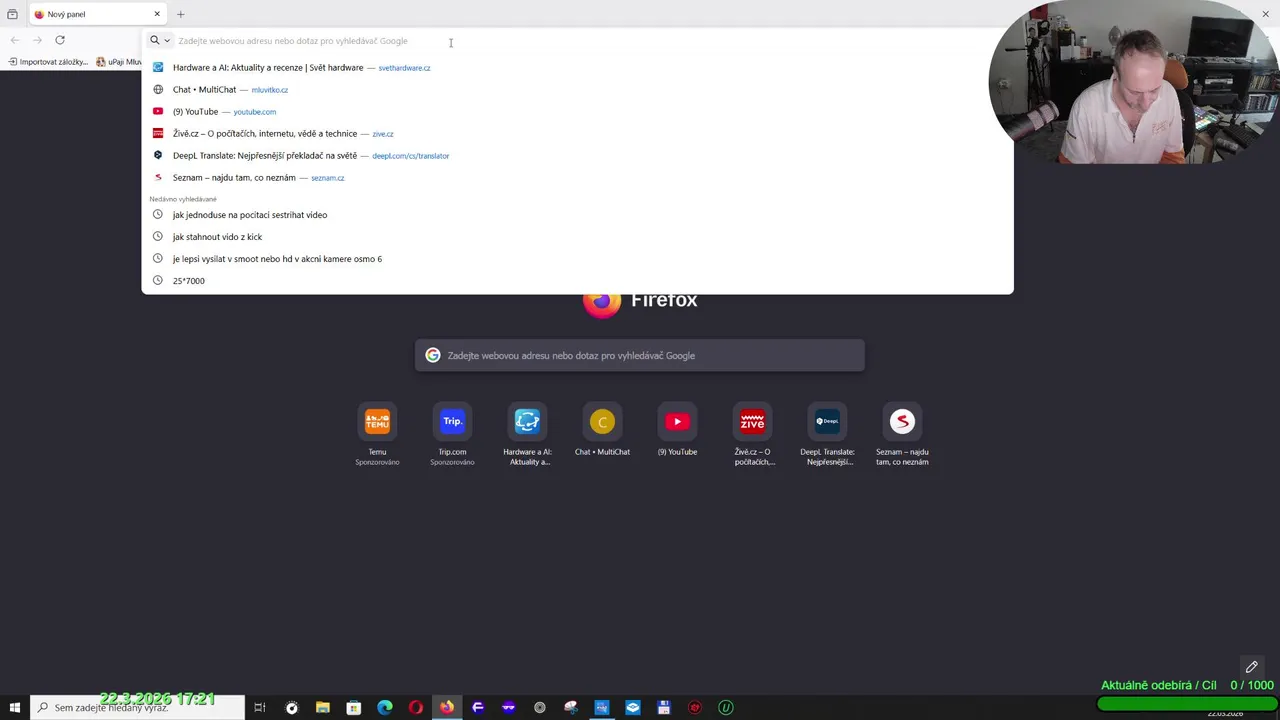
Task: Open the Firefox View tab list icon
Action: click(x=12, y=14)
